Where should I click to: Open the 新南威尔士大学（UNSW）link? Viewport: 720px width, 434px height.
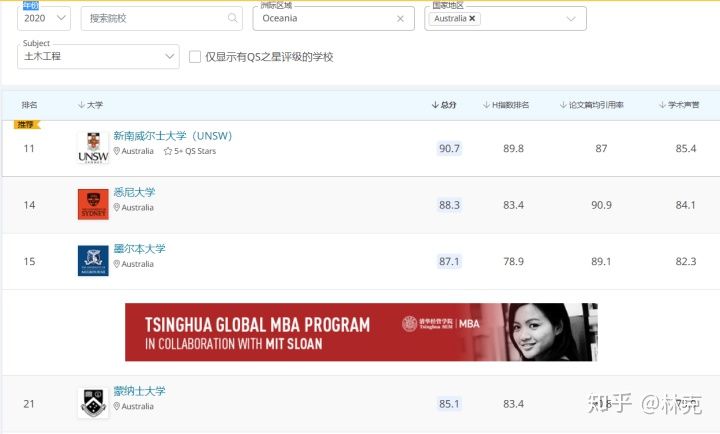coord(173,135)
